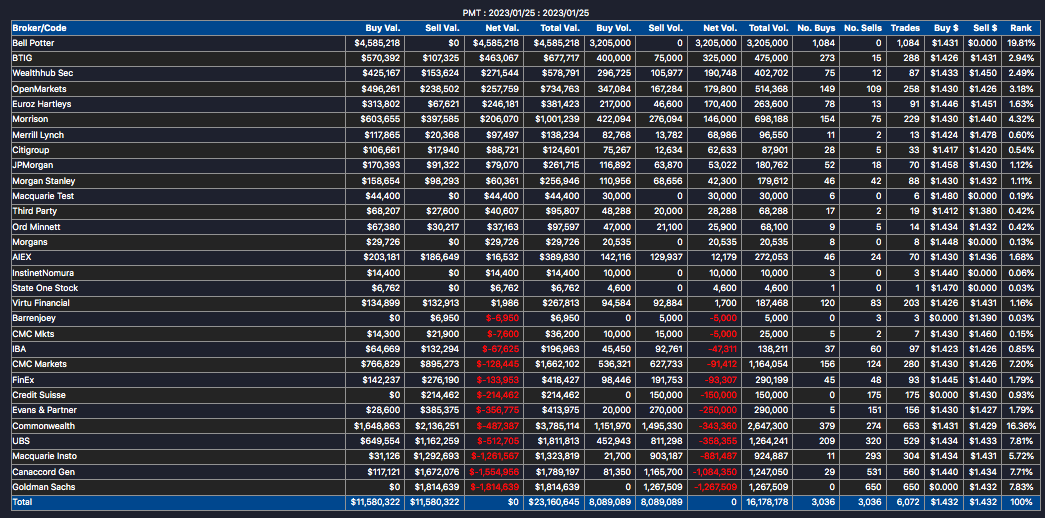Select the Third Party broker name
The height and width of the screenshot is (518, 1045).
click(x=35, y=211)
